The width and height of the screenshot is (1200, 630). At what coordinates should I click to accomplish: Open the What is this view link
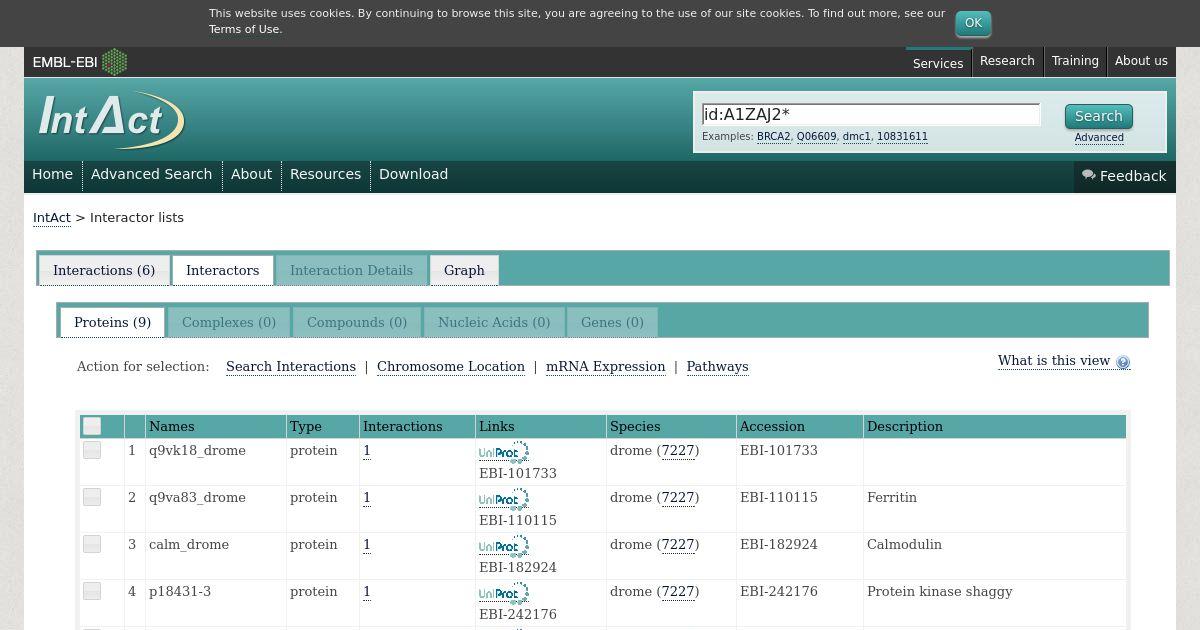1054,361
